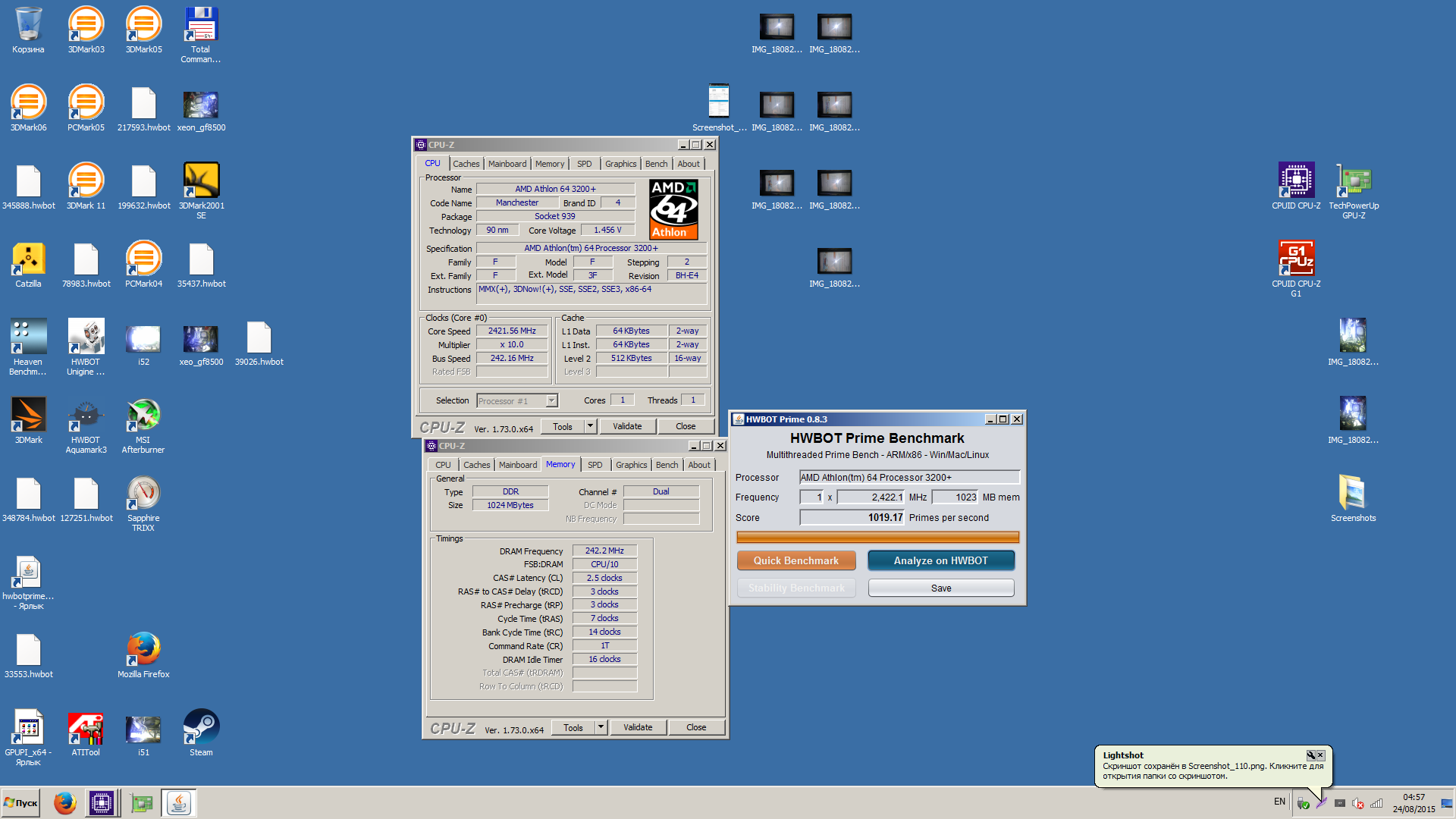The width and height of the screenshot is (1456, 819).
Task: Launch HWBOT Aquamark3 shortcut
Action: click(86, 425)
